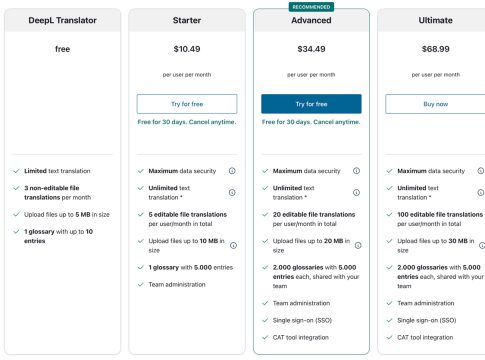Open info icon for Ultimate Maximum data security

pos(481,171)
